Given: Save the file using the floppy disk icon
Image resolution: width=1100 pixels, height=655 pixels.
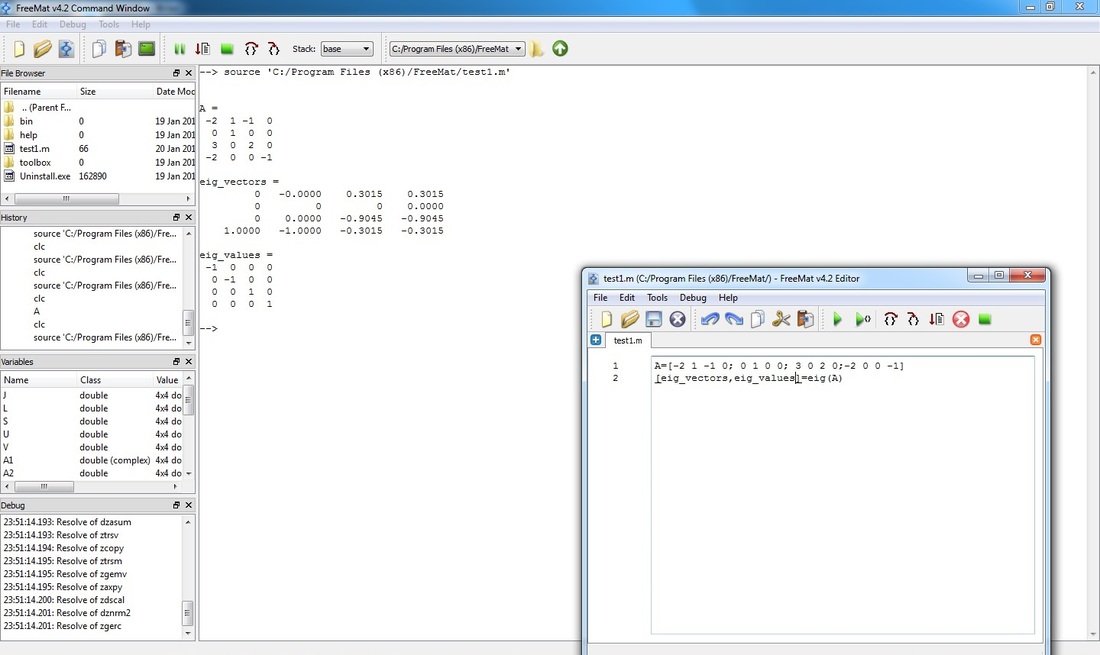Looking at the screenshot, I should 654,319.
